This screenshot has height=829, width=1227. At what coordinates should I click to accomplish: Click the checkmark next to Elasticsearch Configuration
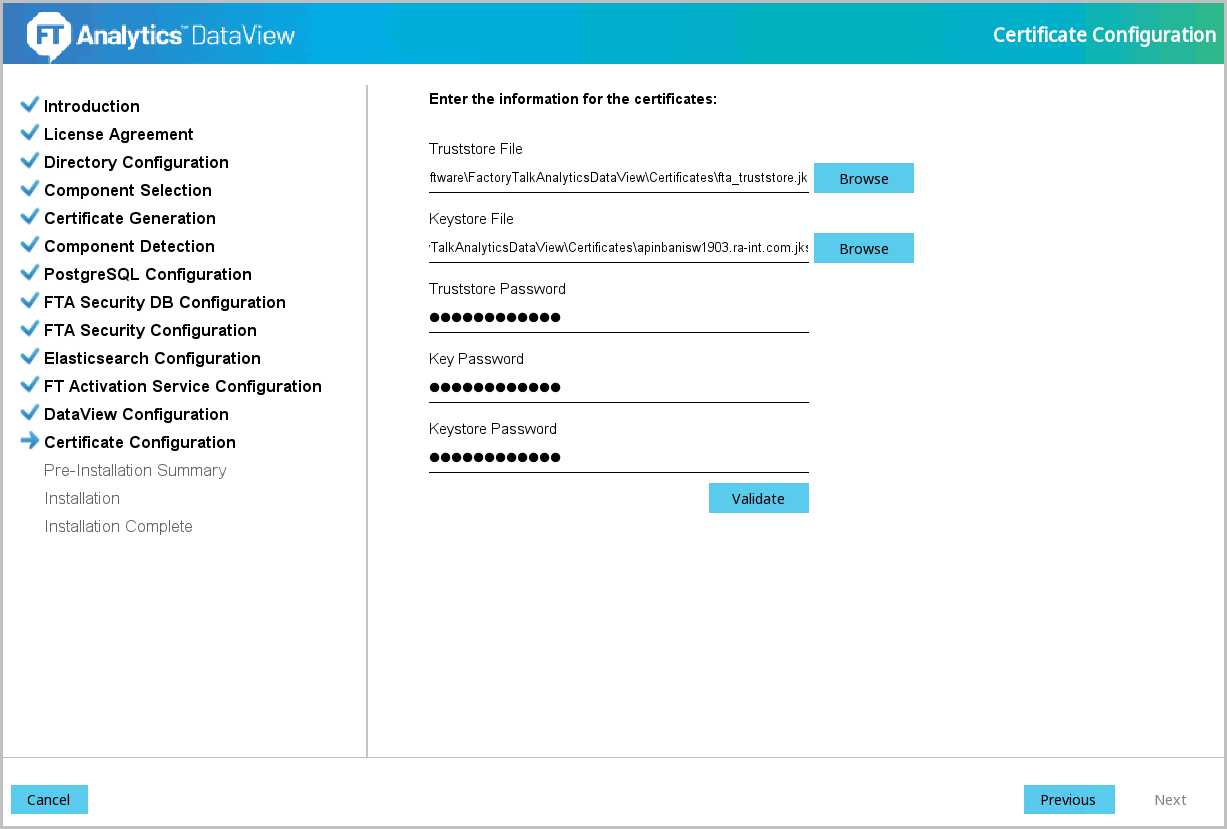[30, 357]
